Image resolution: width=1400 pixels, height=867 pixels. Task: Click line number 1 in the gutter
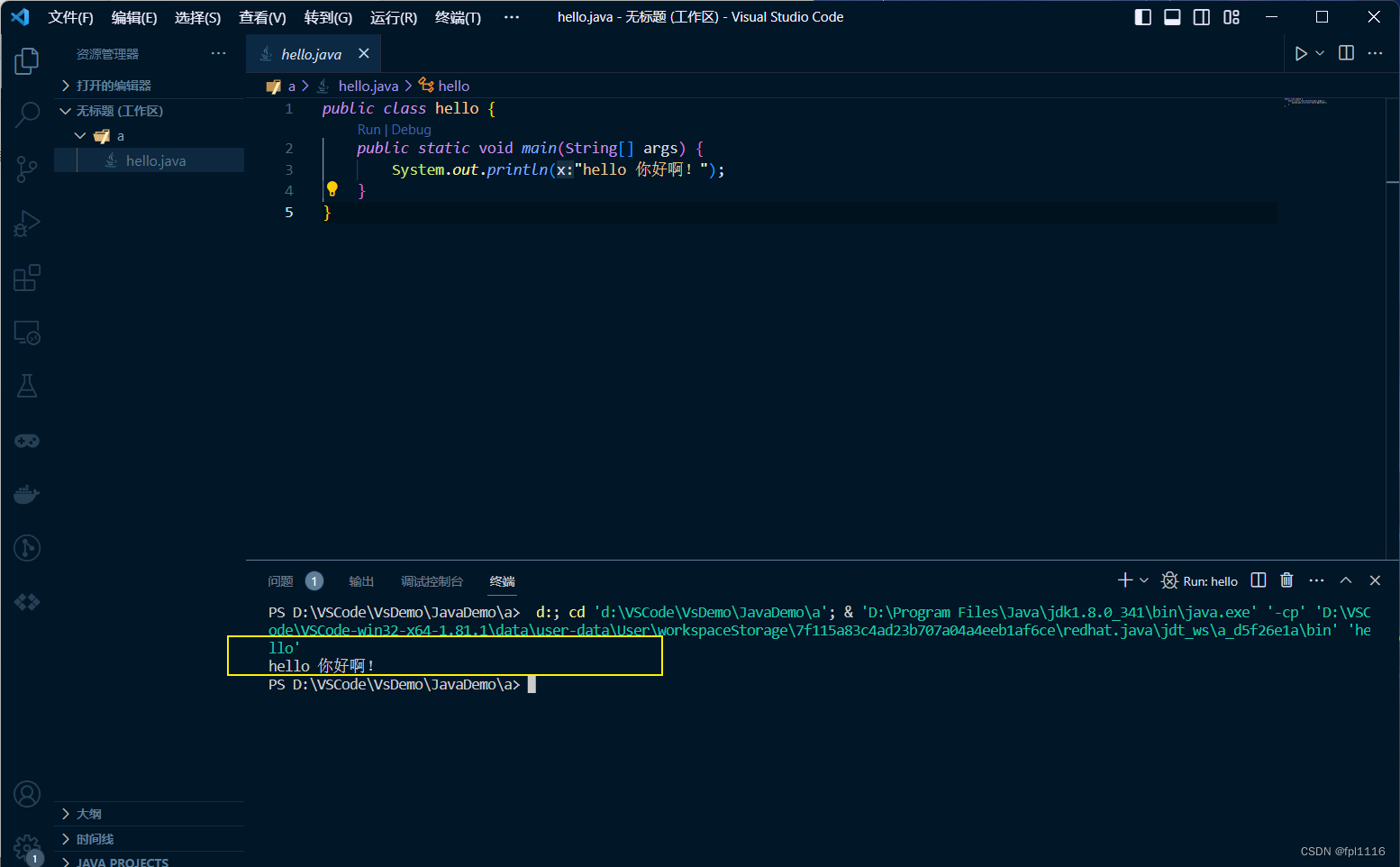(289, 109)
